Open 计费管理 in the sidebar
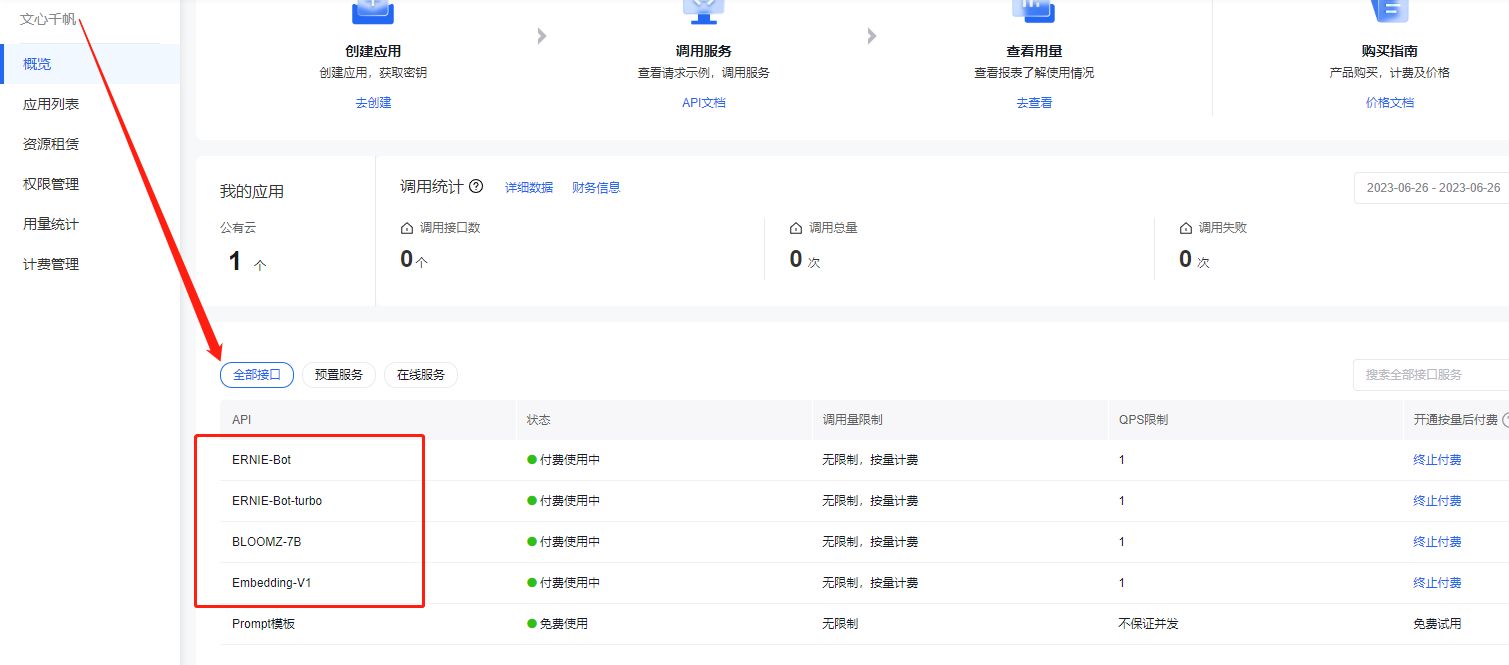Image resolution: width=1509 pixels, height=665 pixels. point(51,264)
